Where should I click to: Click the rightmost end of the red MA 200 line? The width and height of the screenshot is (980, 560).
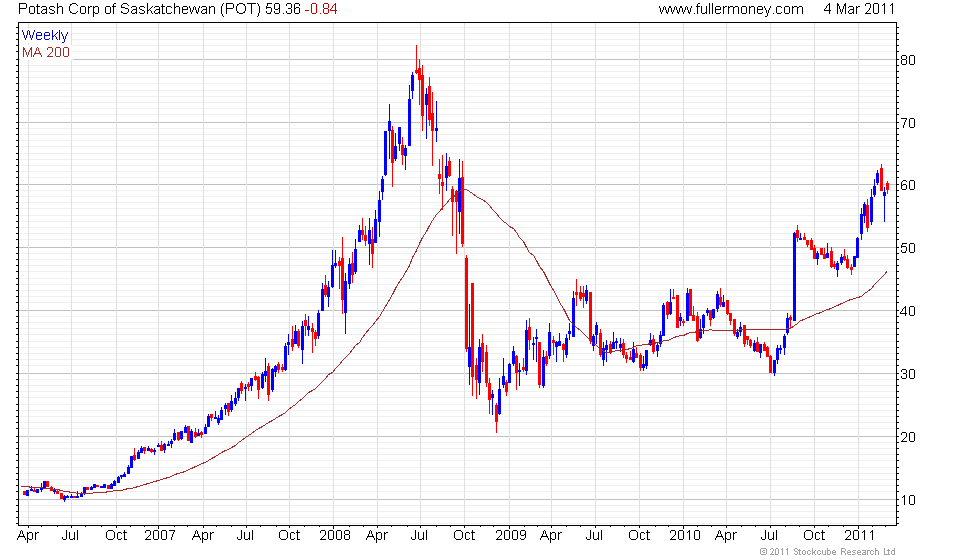[886, 272]
